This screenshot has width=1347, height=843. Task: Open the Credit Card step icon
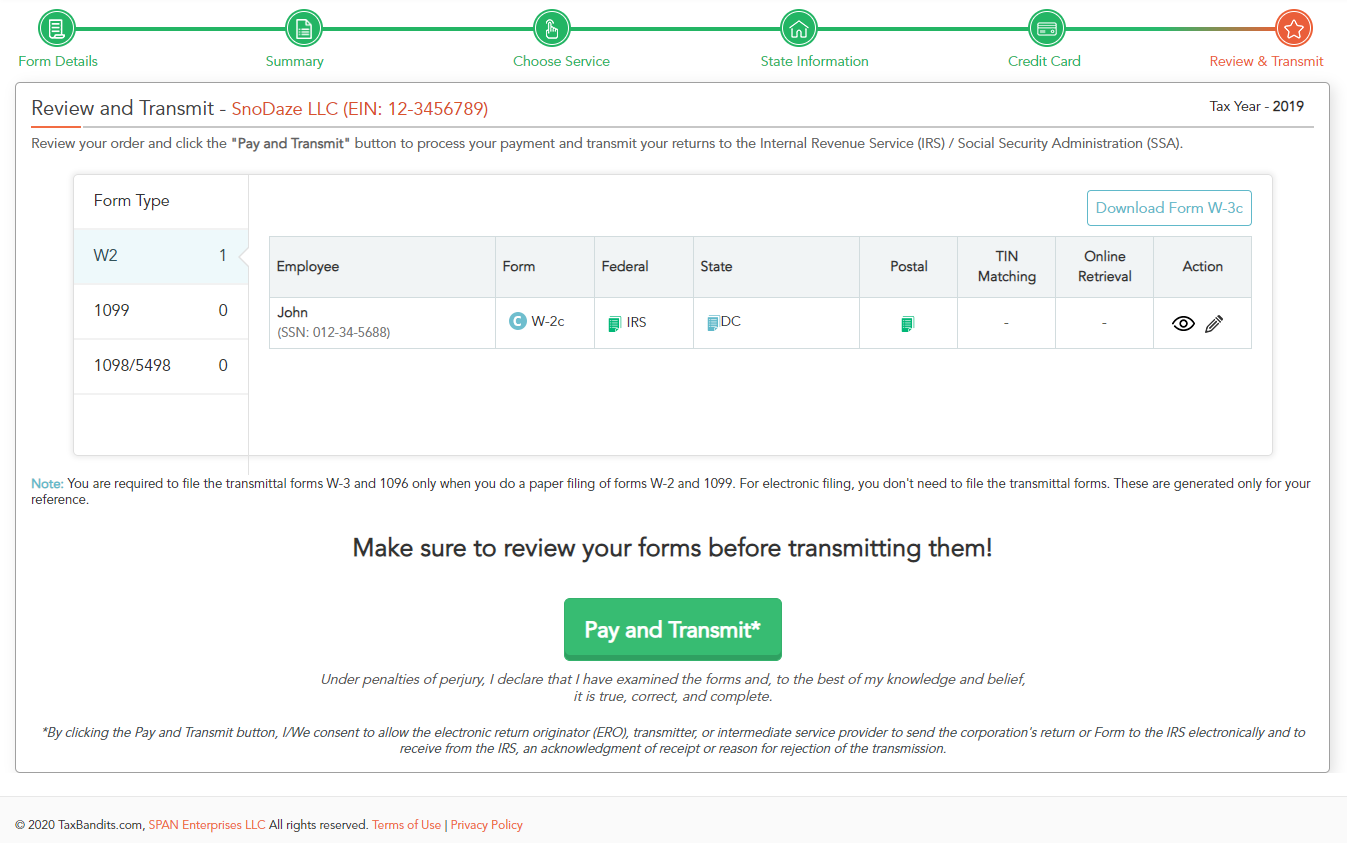(x=1046, y=28)
